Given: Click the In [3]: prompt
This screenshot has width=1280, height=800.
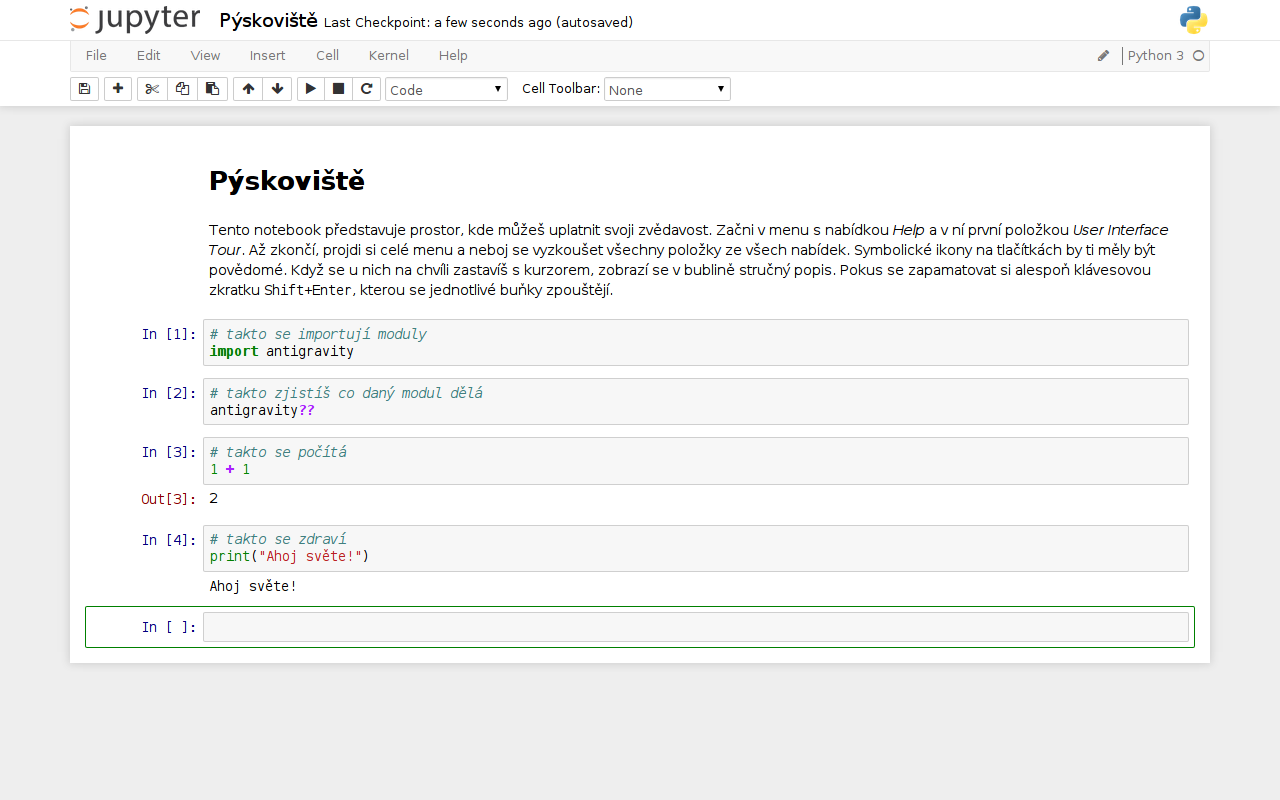Looking at the screenshot, I should coord(169,452).
